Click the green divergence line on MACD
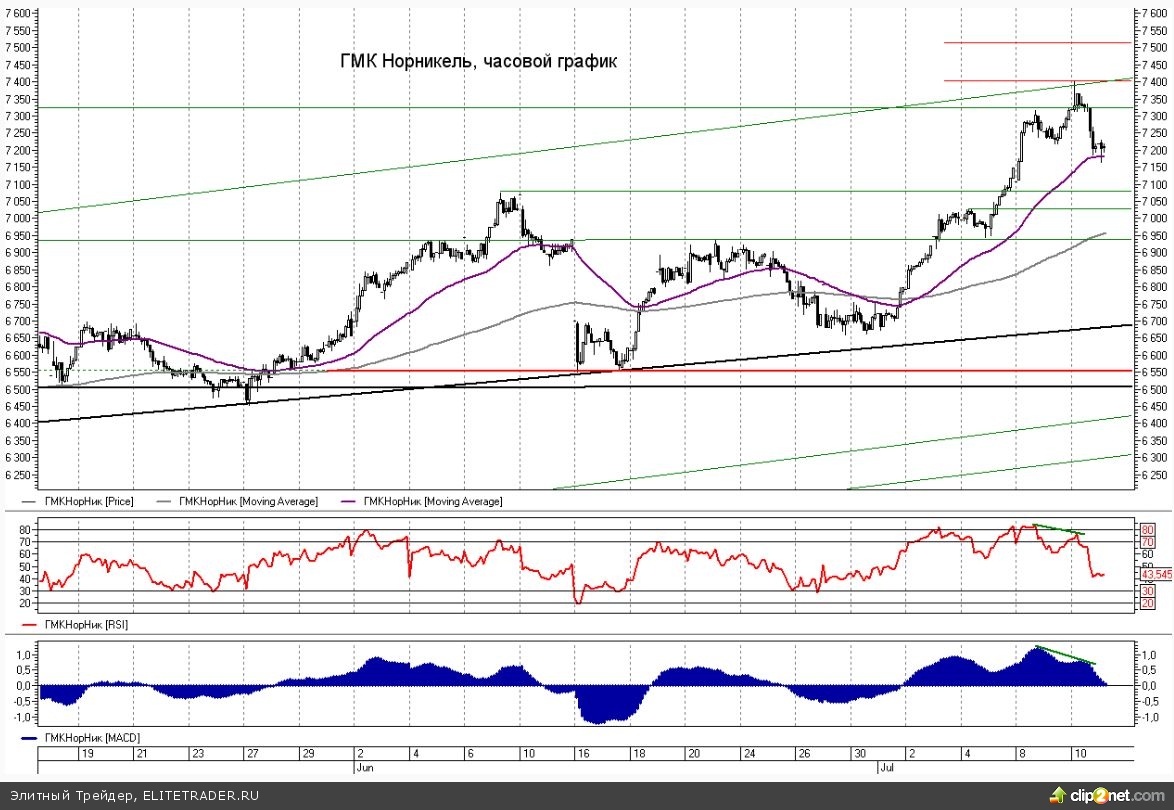Screen dimensions: 1174x810 (x=1066, y=655)
